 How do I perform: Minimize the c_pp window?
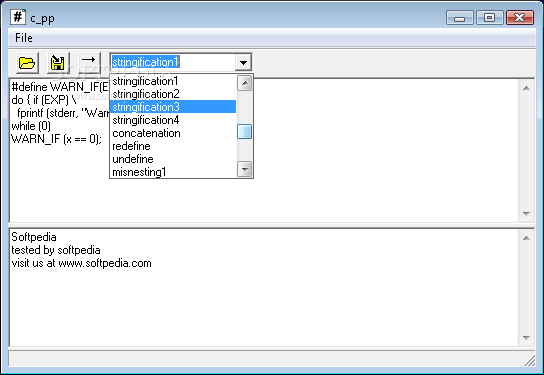[x=459, y=18]
